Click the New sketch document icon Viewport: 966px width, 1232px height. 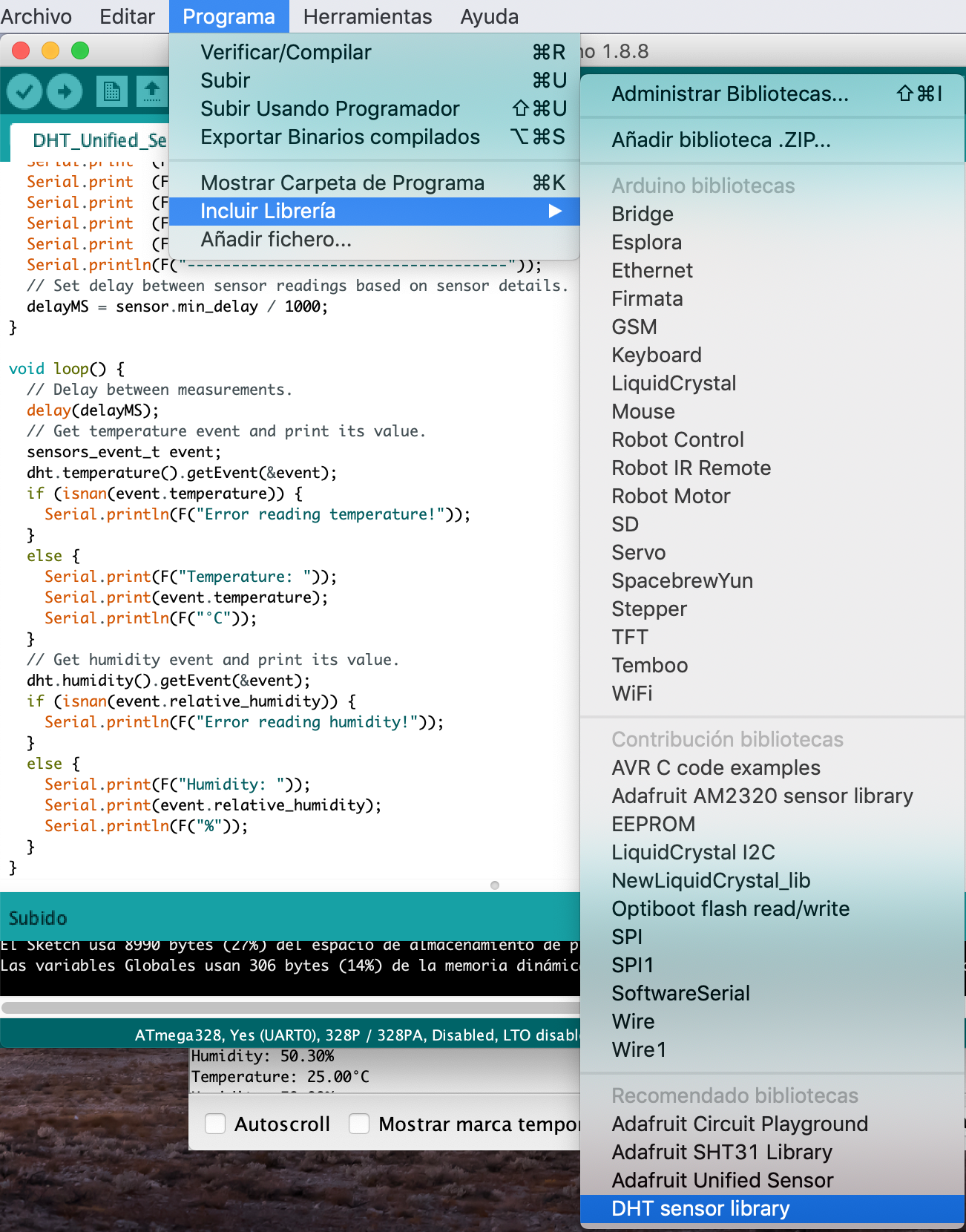point(112,91)
